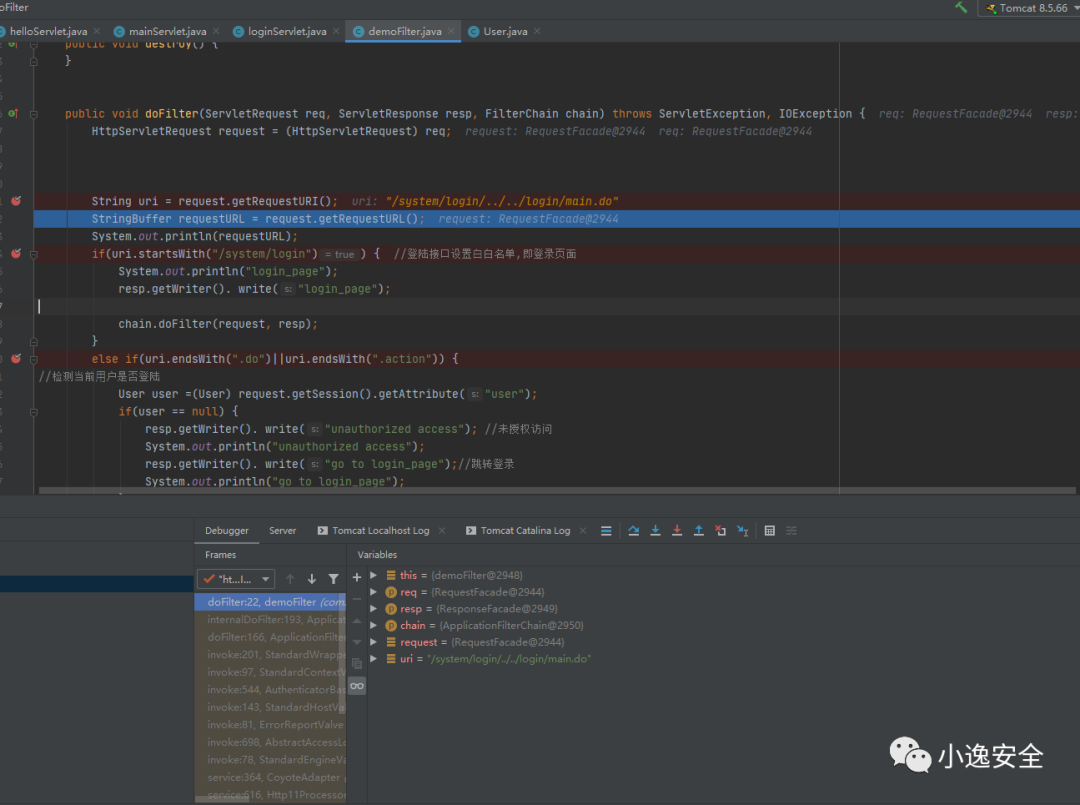Screen dimensions: 1080x805
Task: Toggle the breakpoint on getRequestURI line
Action: coord(16,200)
